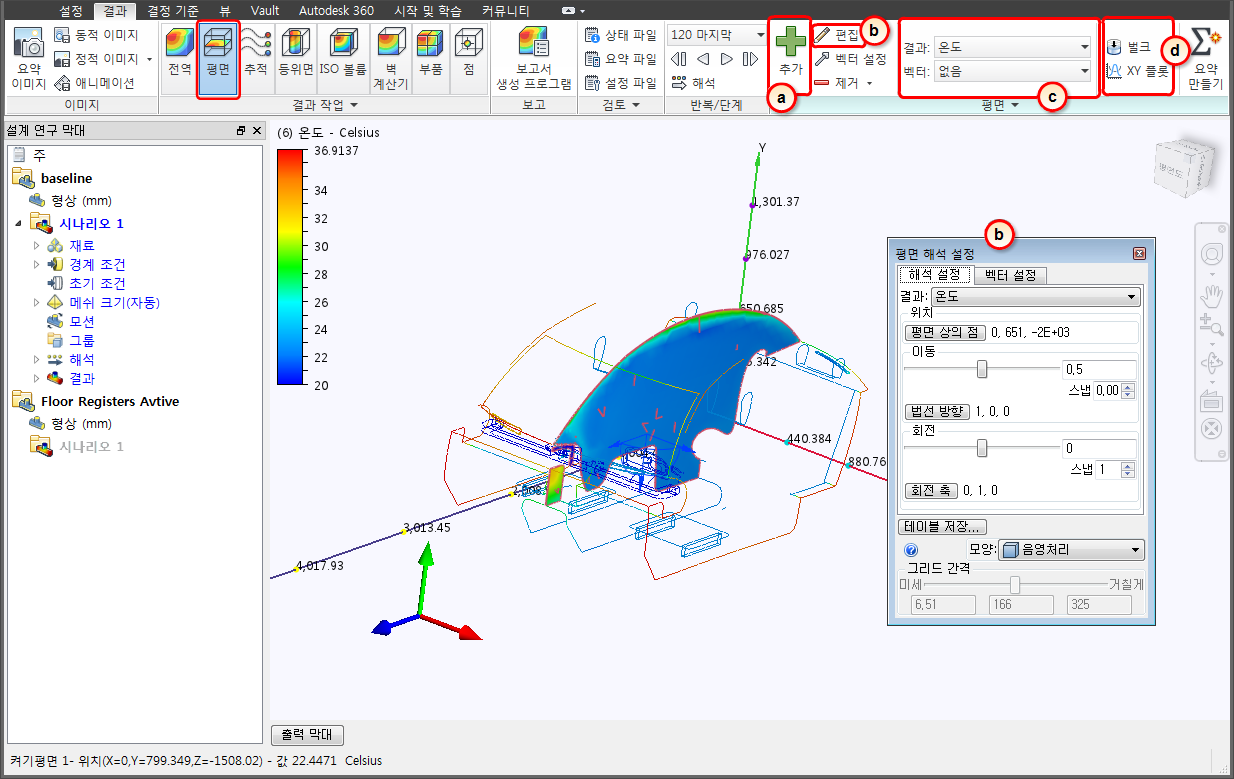This screenshot has height=779, width=1234.
Task: Expand the 평면 panel menu
Action: tap(1000, 105)
